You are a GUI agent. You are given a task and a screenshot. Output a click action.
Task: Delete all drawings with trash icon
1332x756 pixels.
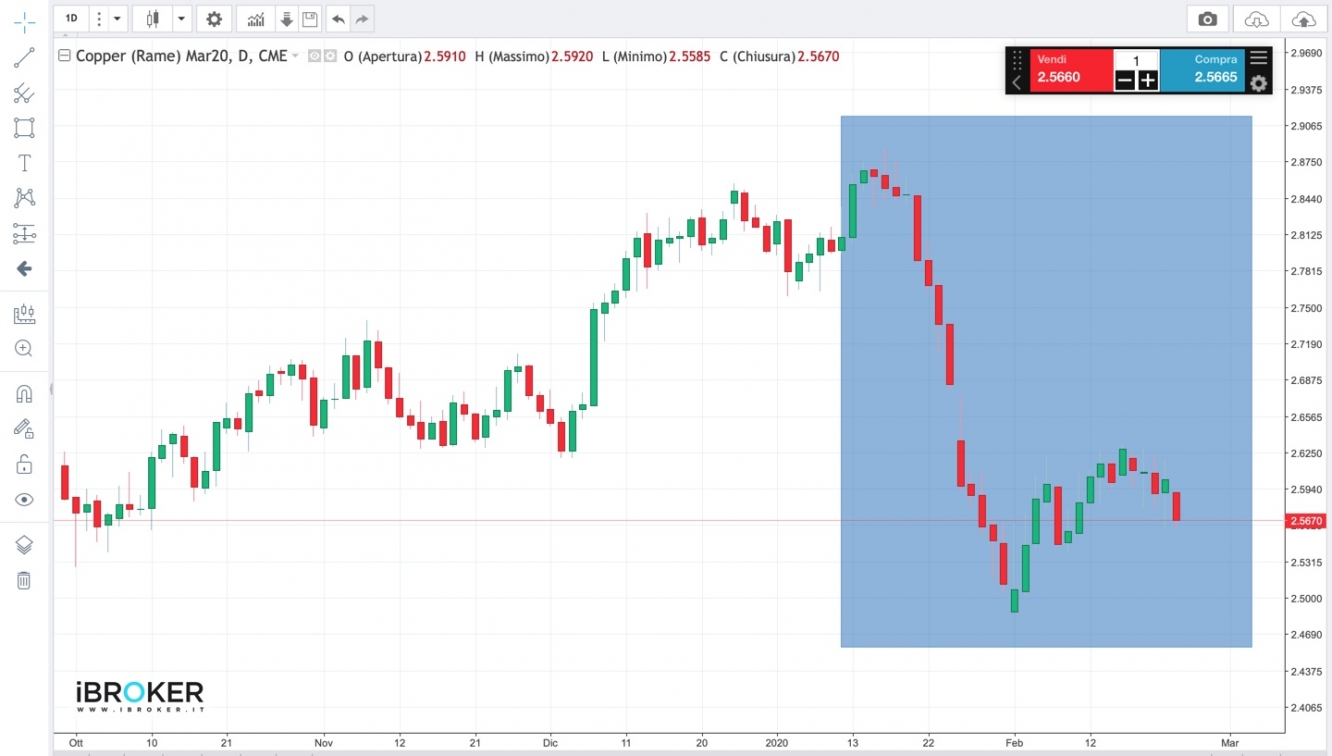coord(24,580)
